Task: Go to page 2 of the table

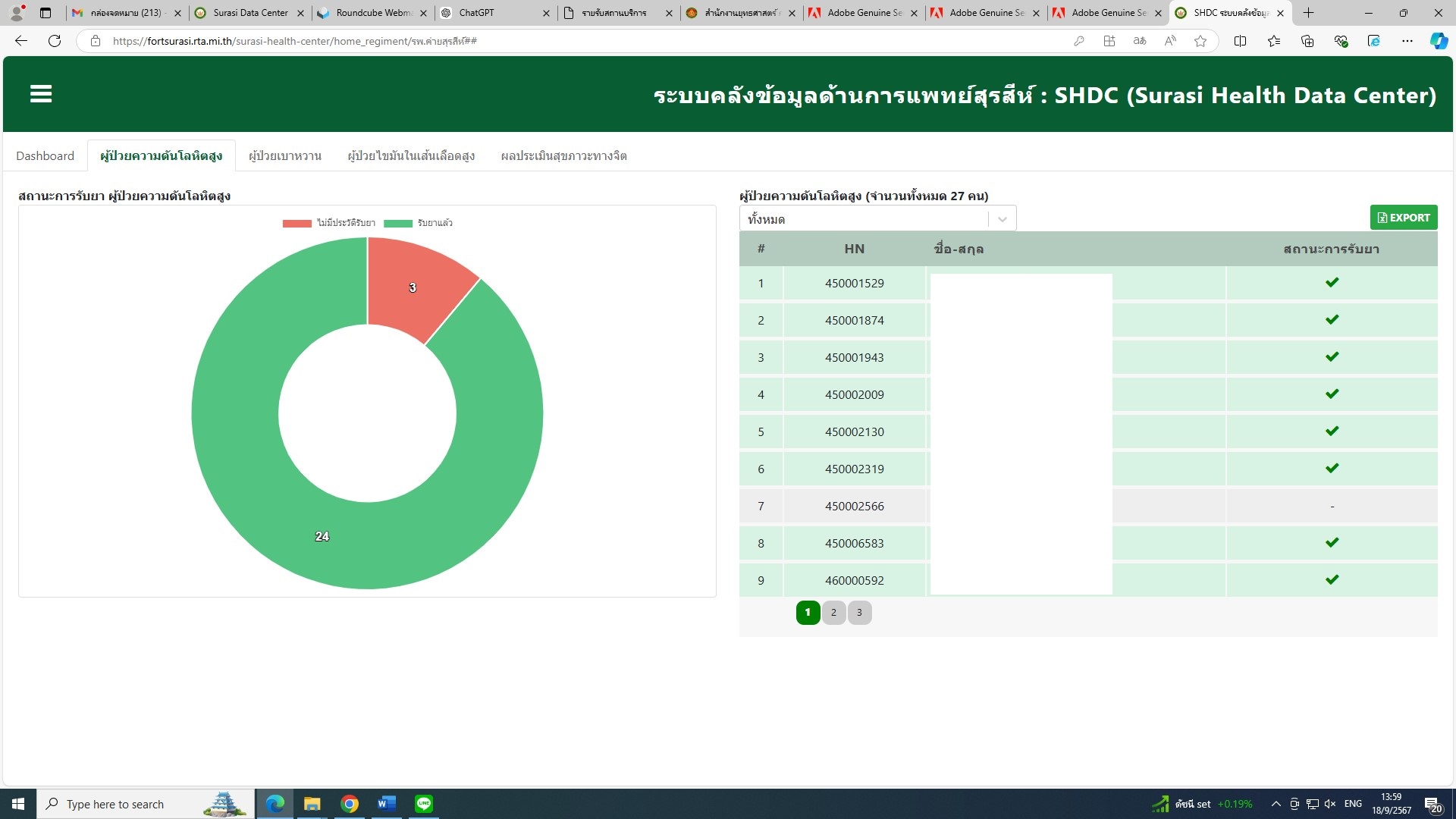Action: [833, 613]
